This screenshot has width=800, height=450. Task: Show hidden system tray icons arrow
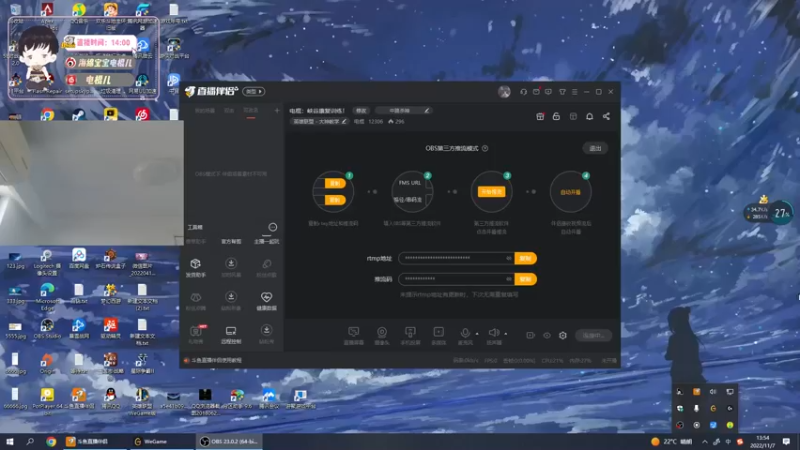pyautogui.click(x=705, y=441)
